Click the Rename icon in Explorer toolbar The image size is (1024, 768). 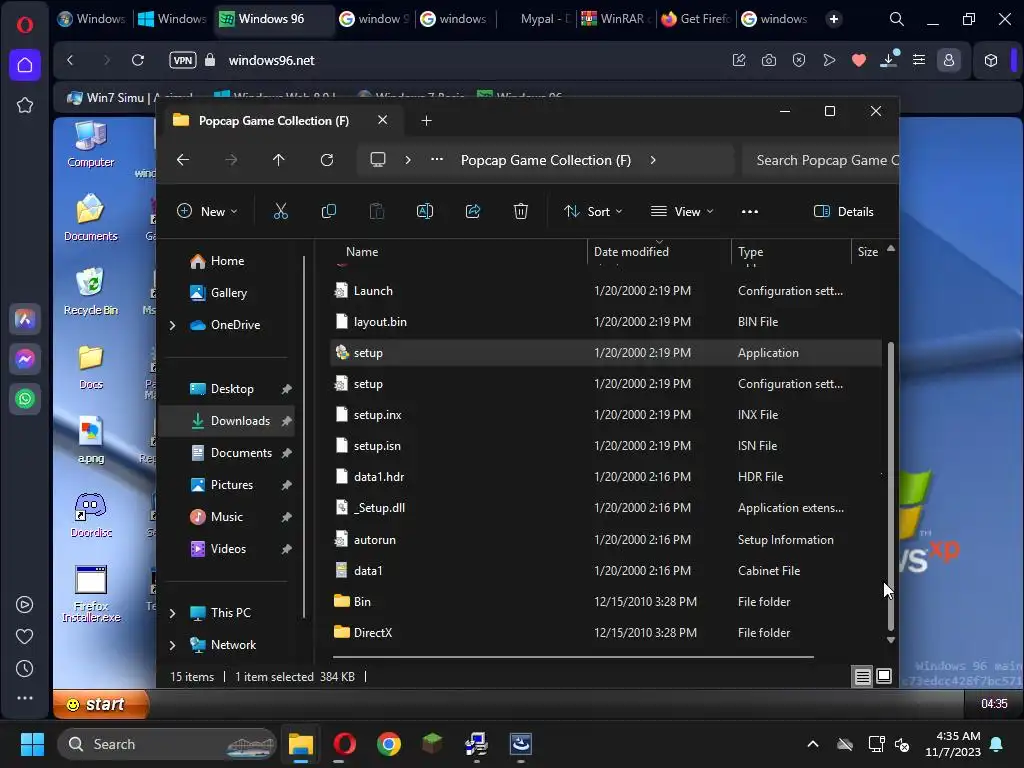424,211
